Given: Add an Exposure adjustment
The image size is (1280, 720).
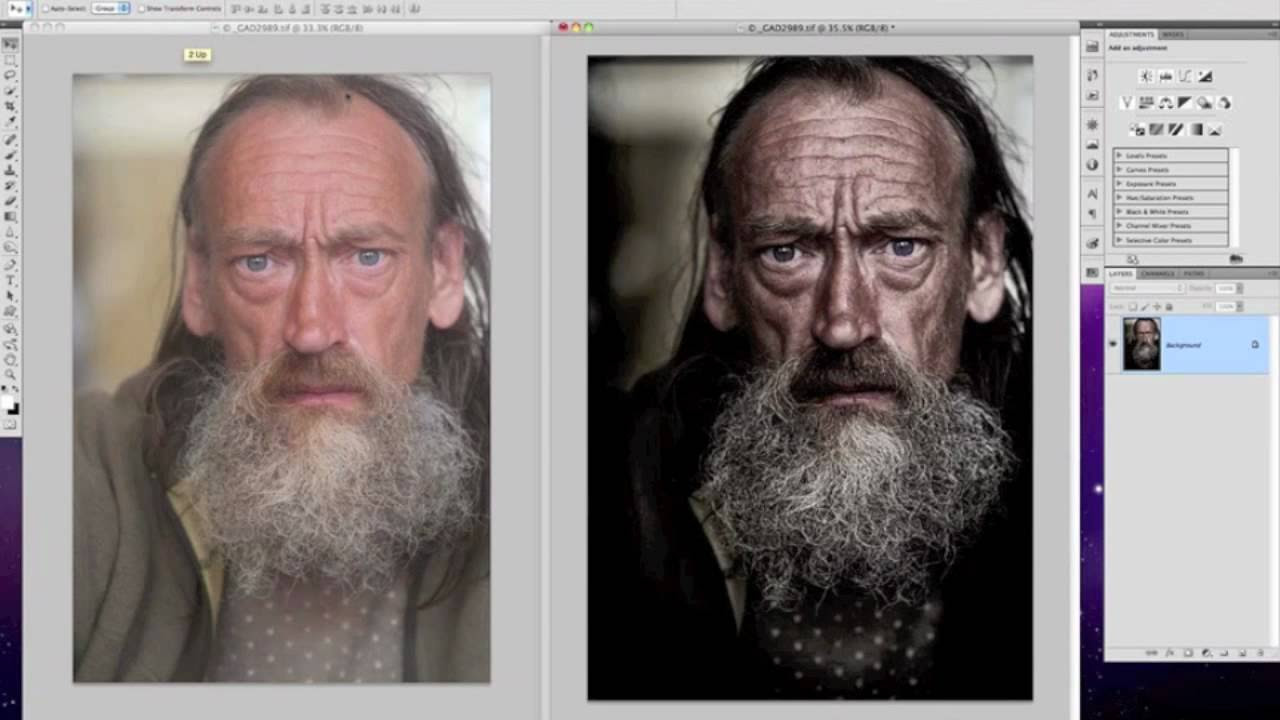Looking at the screenshot, I should [x=1205, y=76].
